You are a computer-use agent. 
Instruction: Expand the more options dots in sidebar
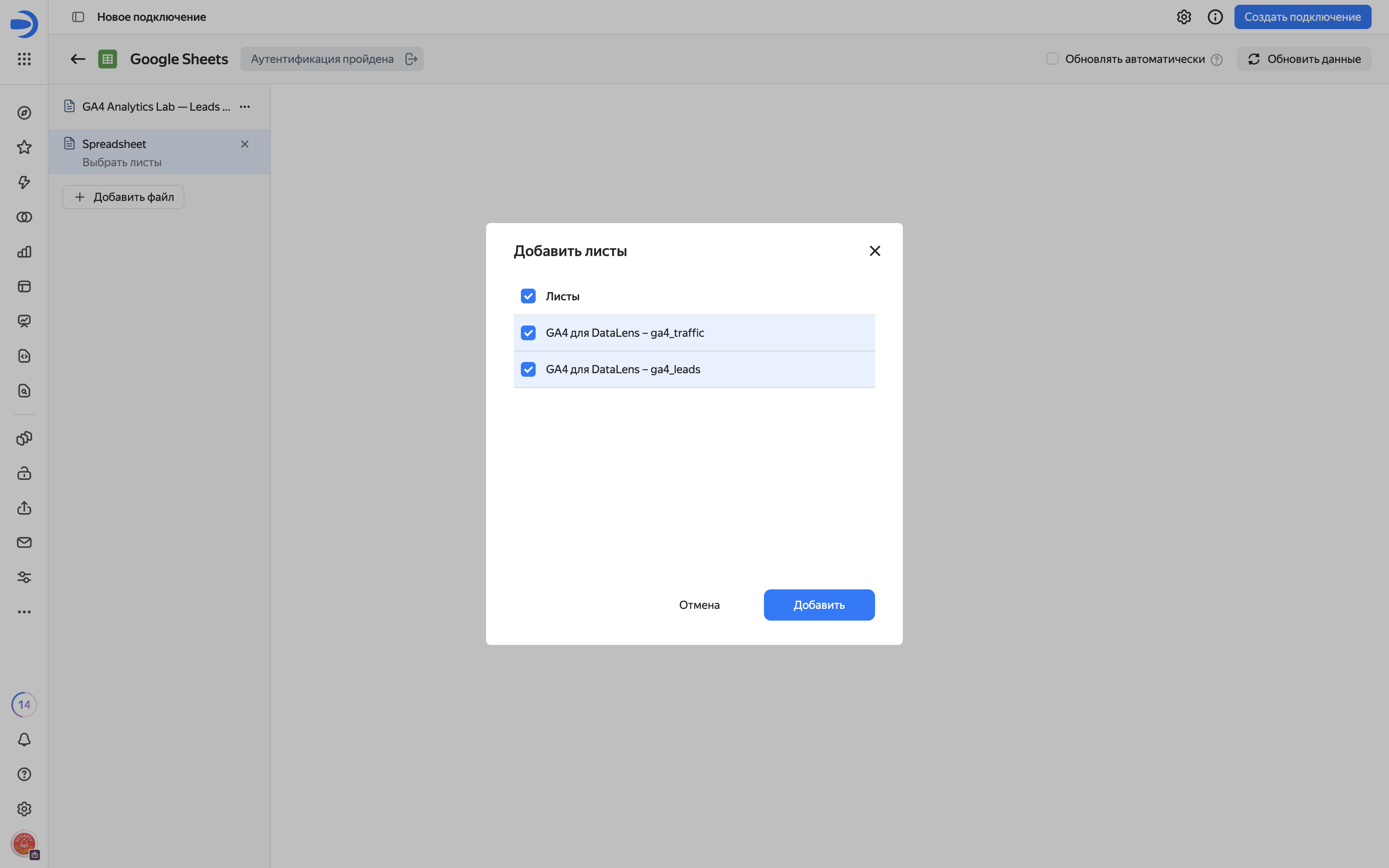coord(24,612)
